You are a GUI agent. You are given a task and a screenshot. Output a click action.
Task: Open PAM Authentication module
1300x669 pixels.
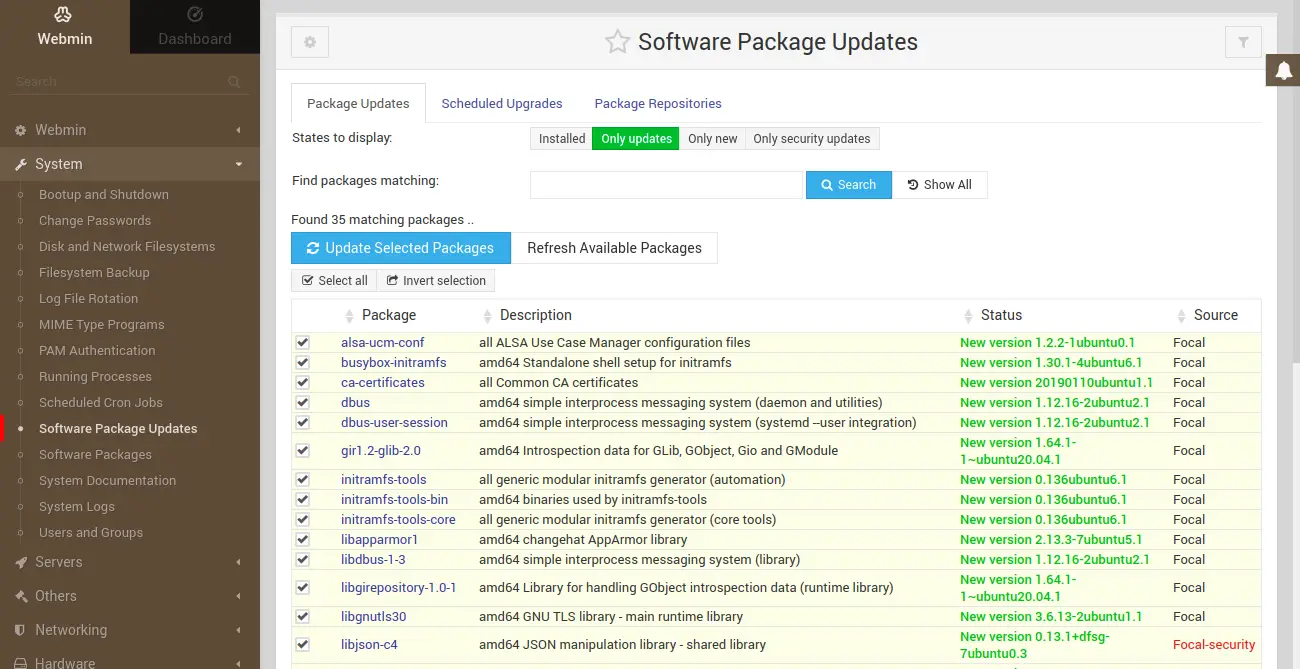[97, 351]
